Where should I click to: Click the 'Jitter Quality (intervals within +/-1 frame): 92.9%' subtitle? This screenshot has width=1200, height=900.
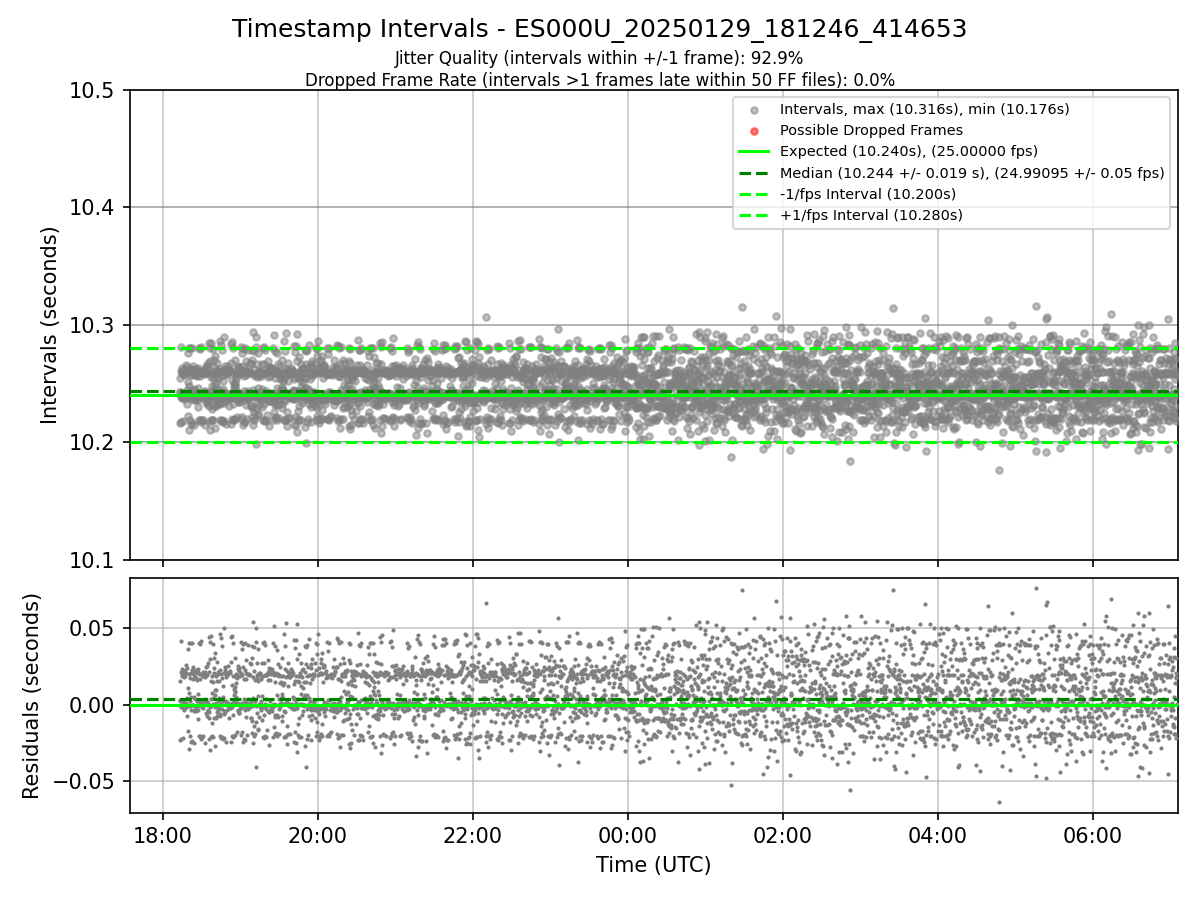(x=599, y=58)
